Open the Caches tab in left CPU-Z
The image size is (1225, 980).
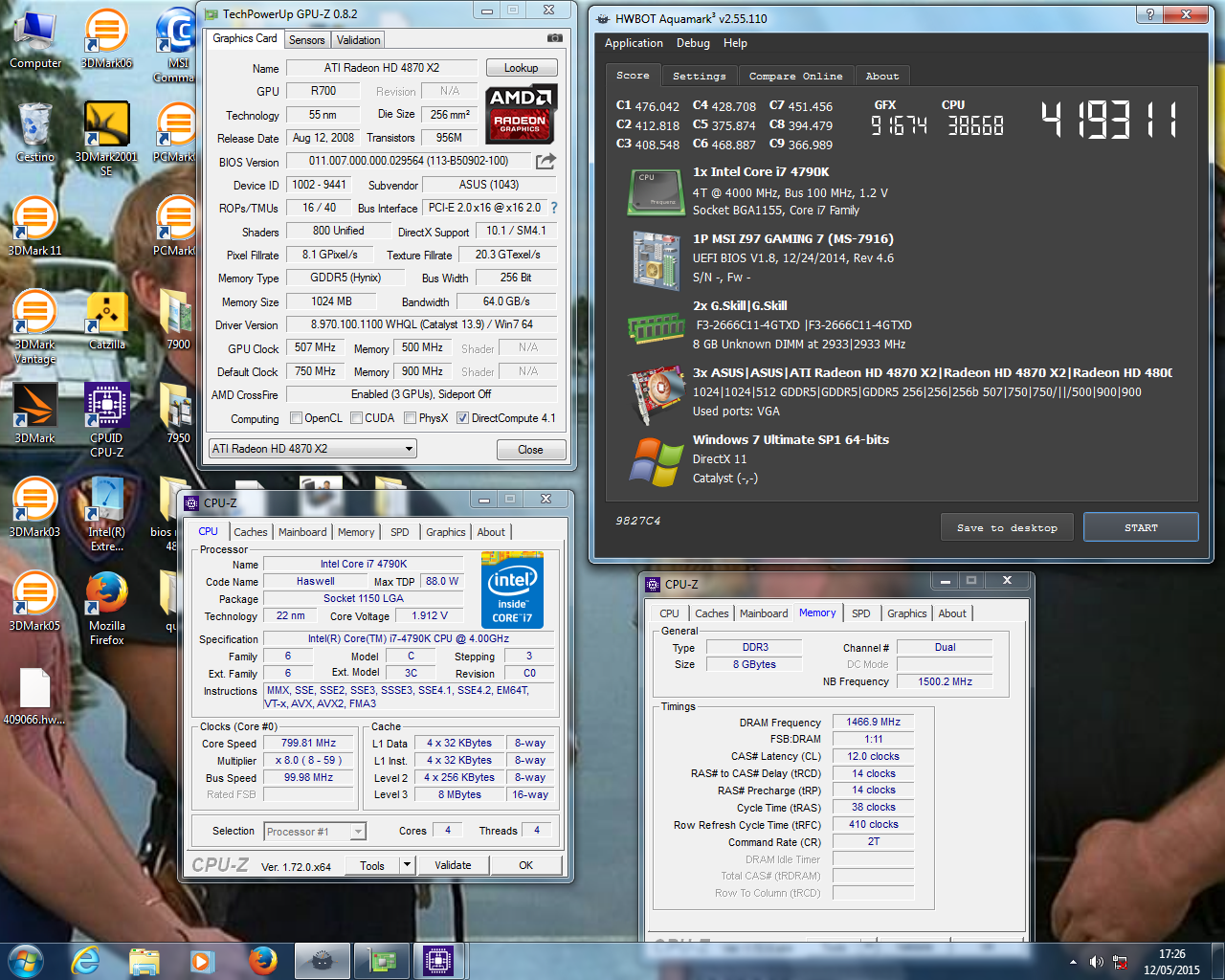(251, 532)
